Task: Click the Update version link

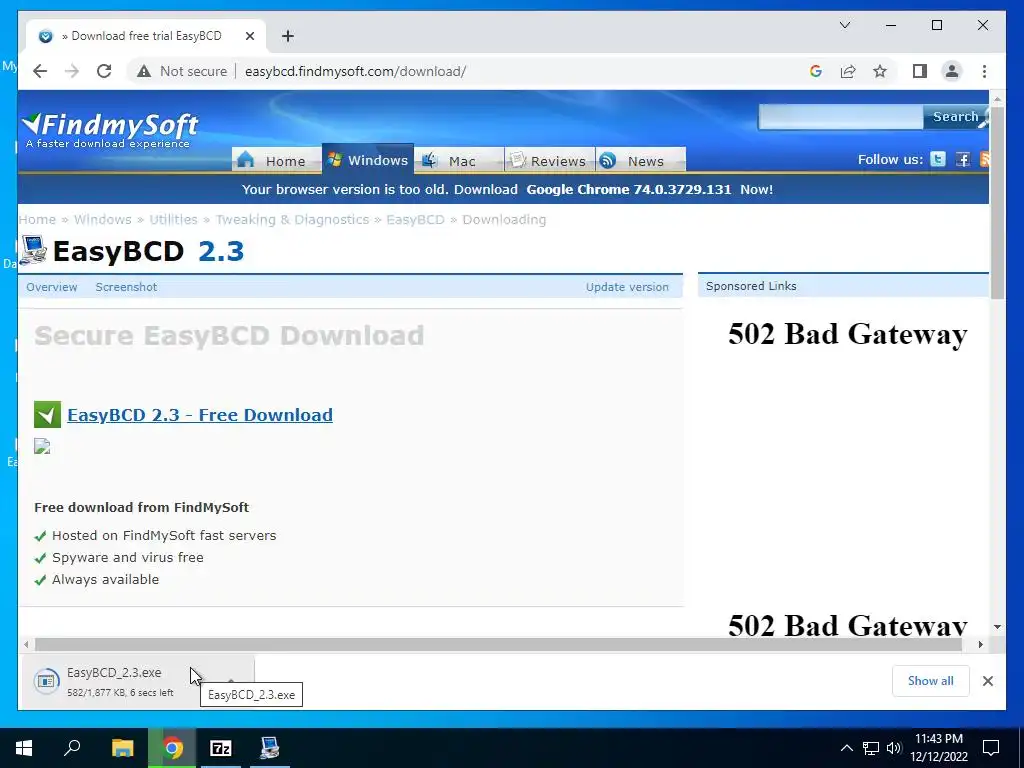Action: 627,287
